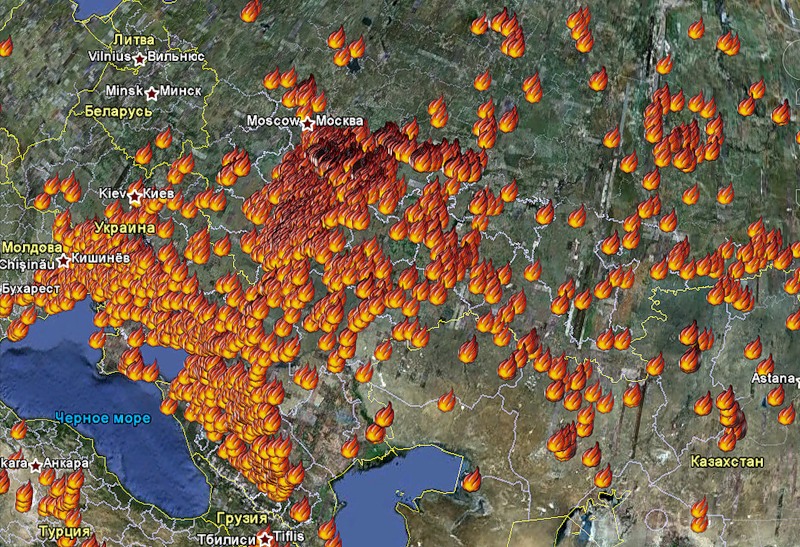Image resolution: width=800 pixels, height=547 pixels.
Task: Click the Minsk star marker
Action: 152,93
